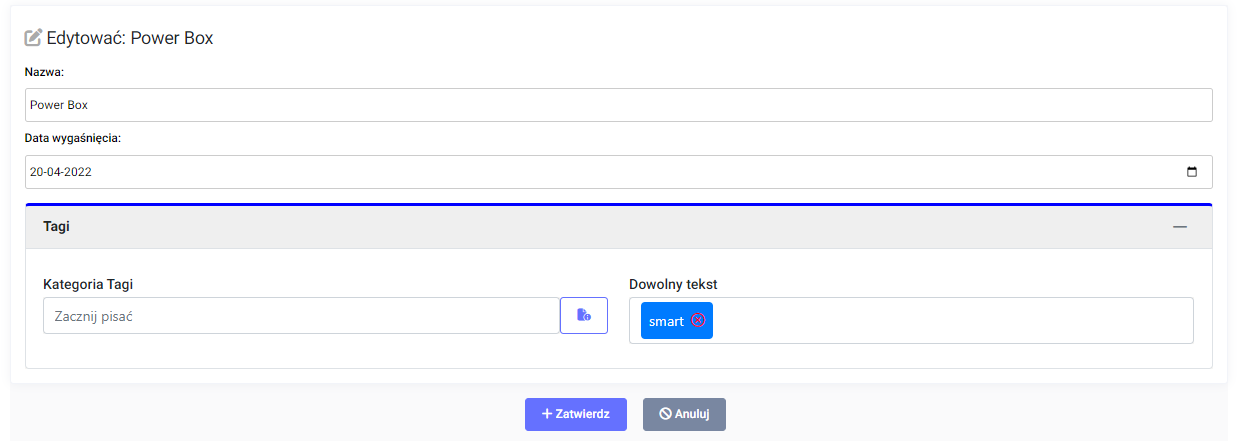Collapse the Tagi panel with the minus icon
Image resolution: width=1238 pixels, height=441 pixels.
click(1180, 227)
